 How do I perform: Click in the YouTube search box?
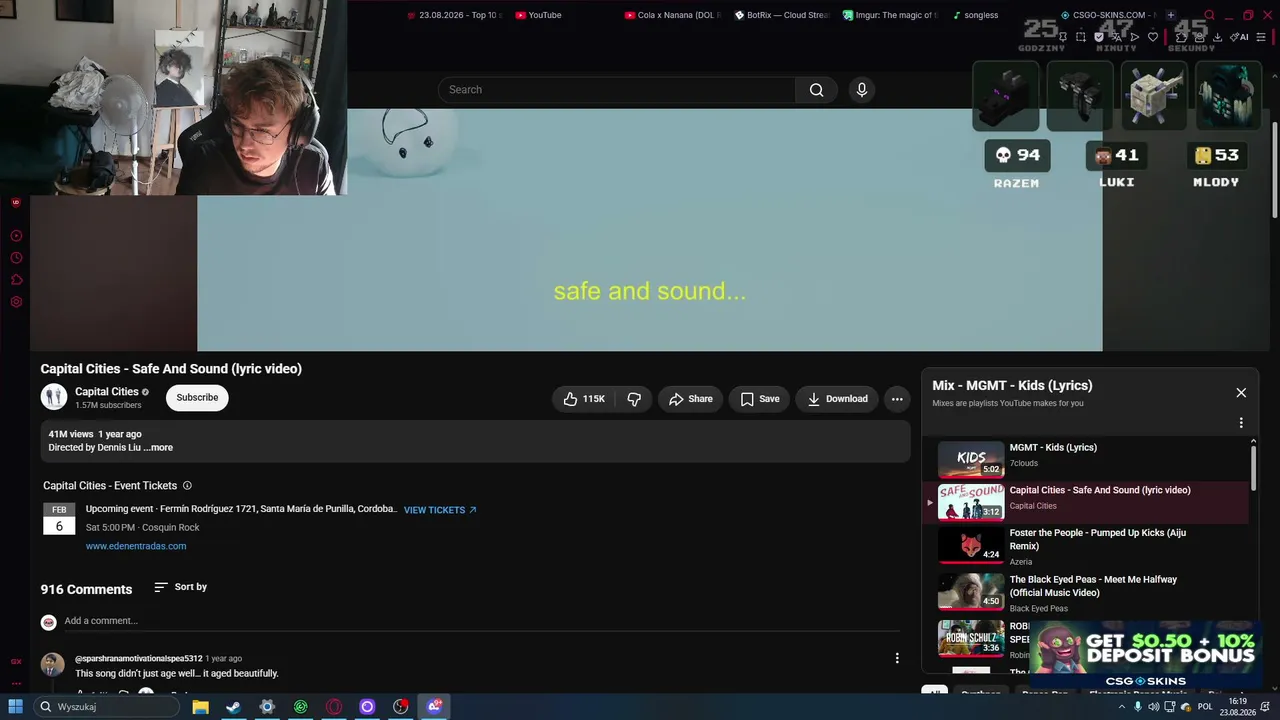coord(617,90)
